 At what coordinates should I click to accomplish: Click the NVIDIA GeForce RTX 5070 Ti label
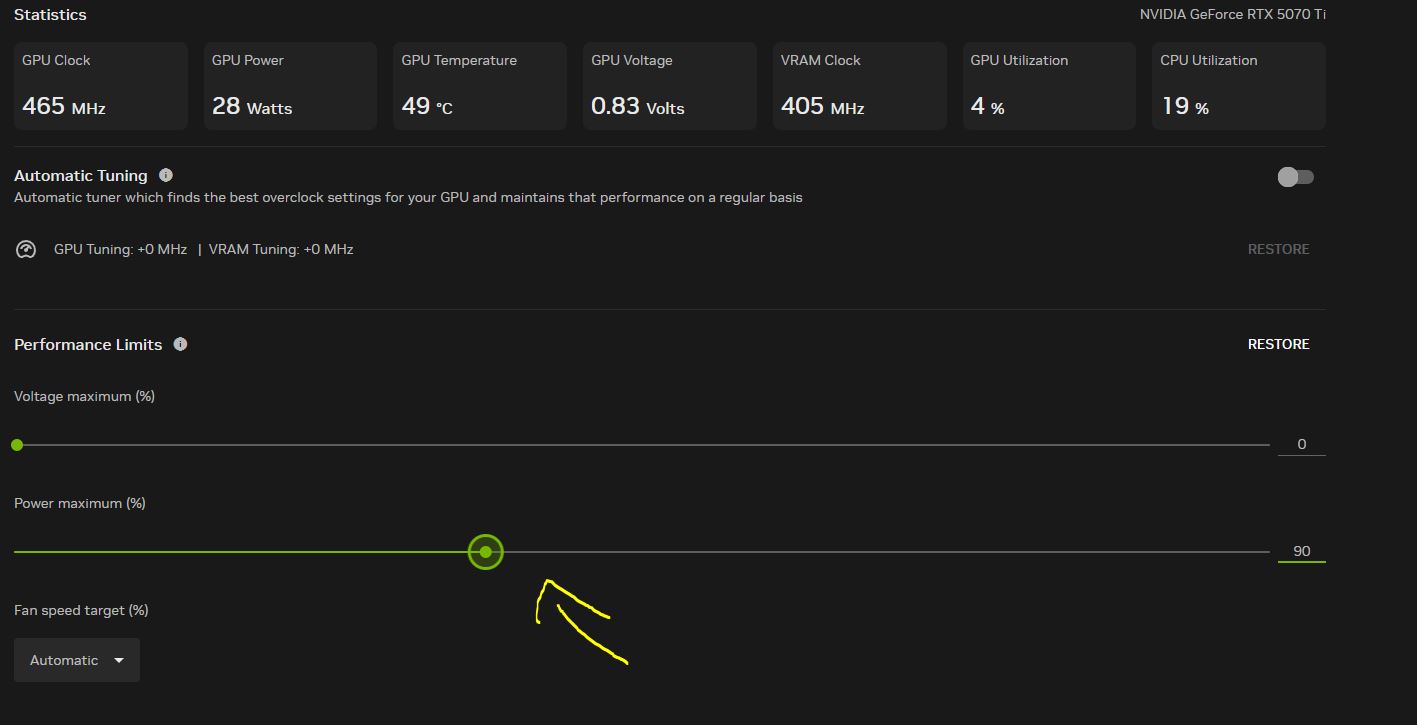[1233, 14]
